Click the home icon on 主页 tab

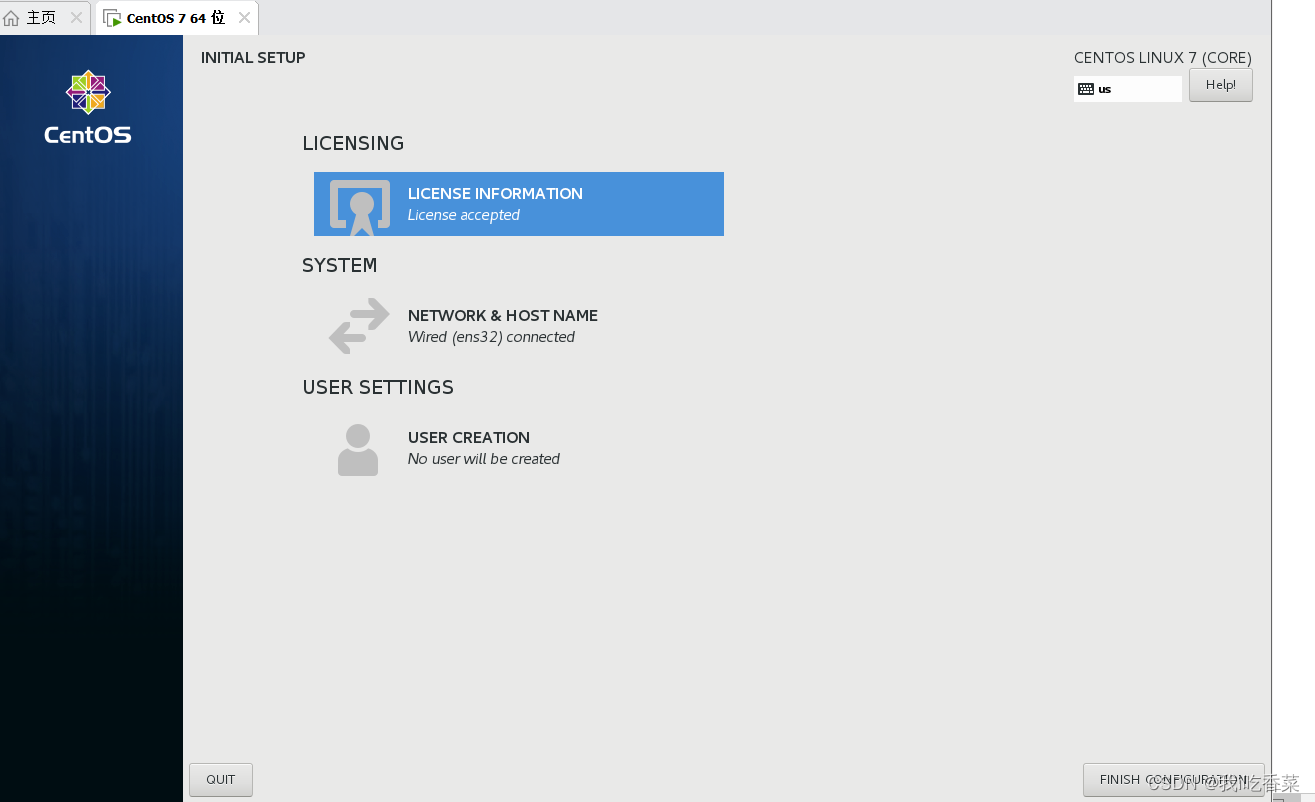(12, 18)
